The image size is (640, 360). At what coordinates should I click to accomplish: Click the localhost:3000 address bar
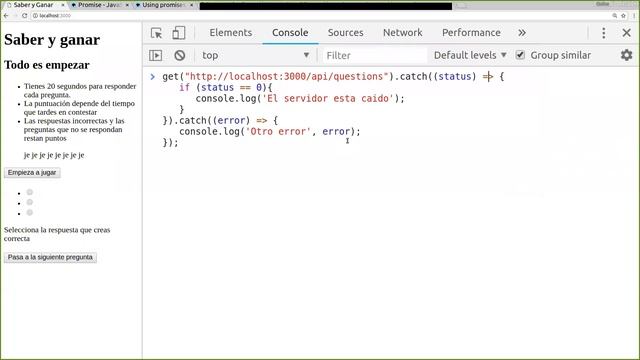(320, 16)
